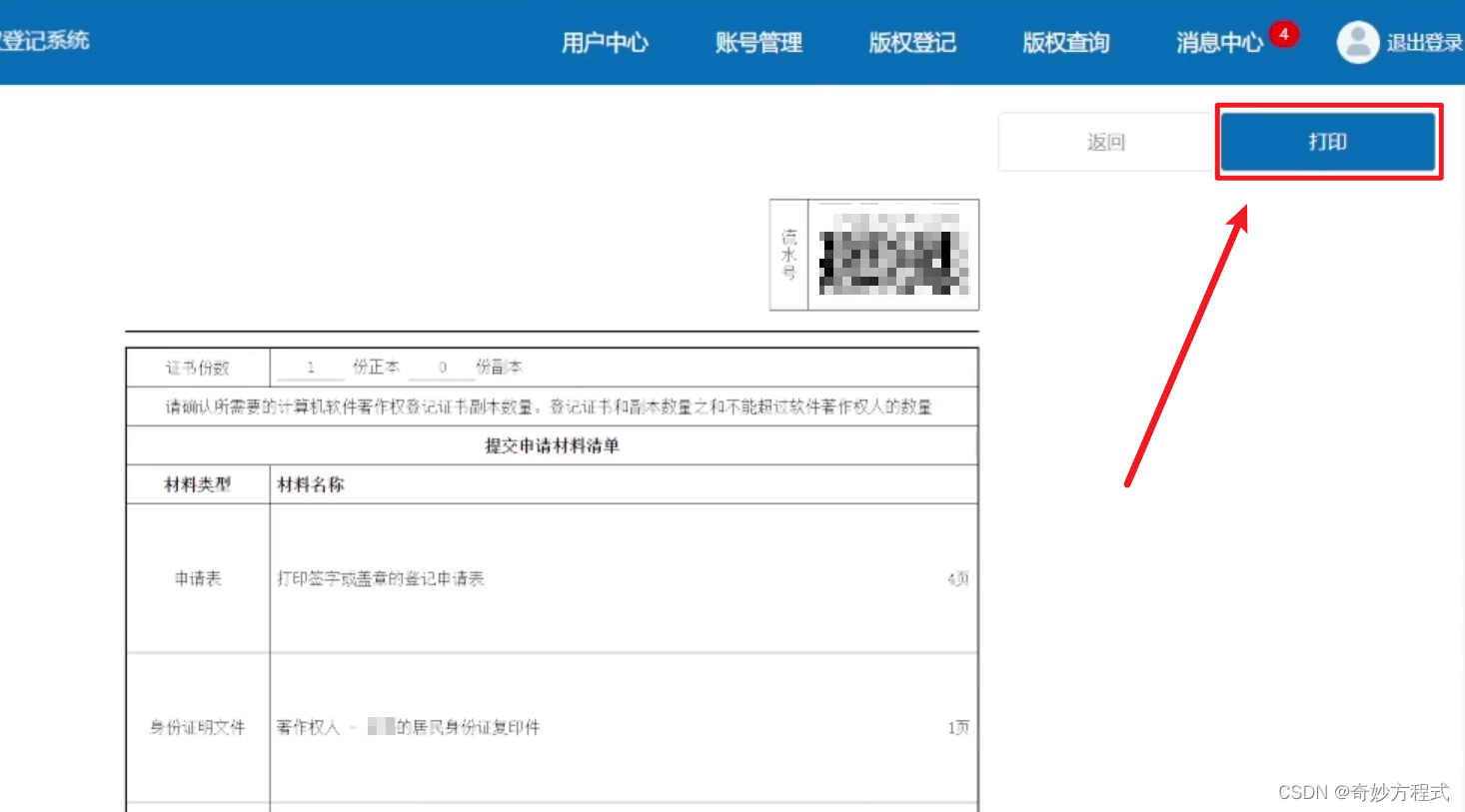
Task: Open 用户中心 menu
Action: tap(605, 43)
